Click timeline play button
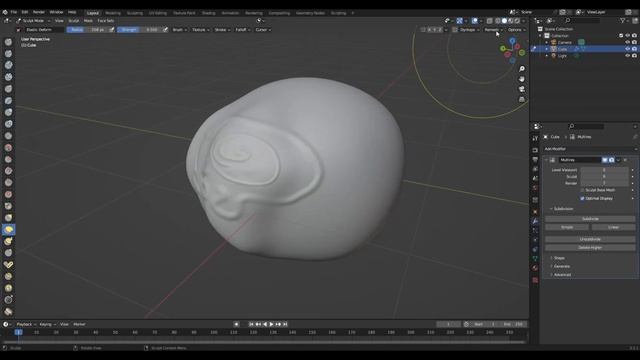 (271, 324)
